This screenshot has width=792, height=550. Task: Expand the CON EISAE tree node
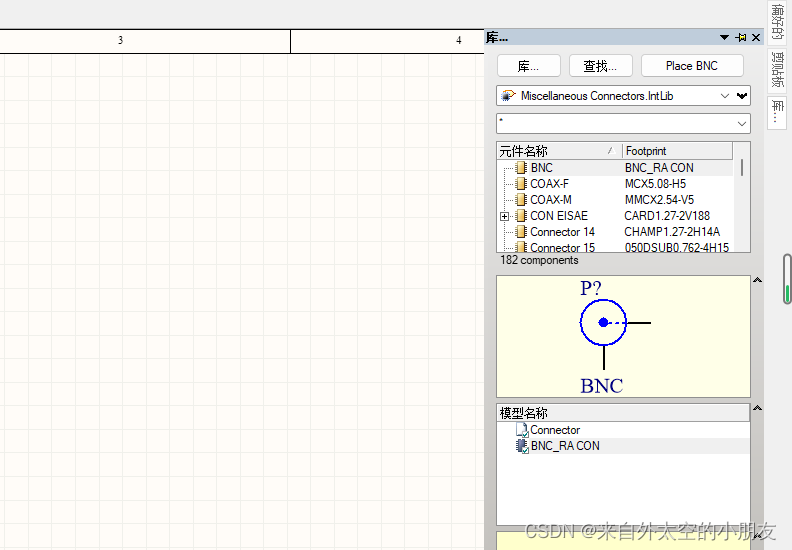click(x=505, y=216)
